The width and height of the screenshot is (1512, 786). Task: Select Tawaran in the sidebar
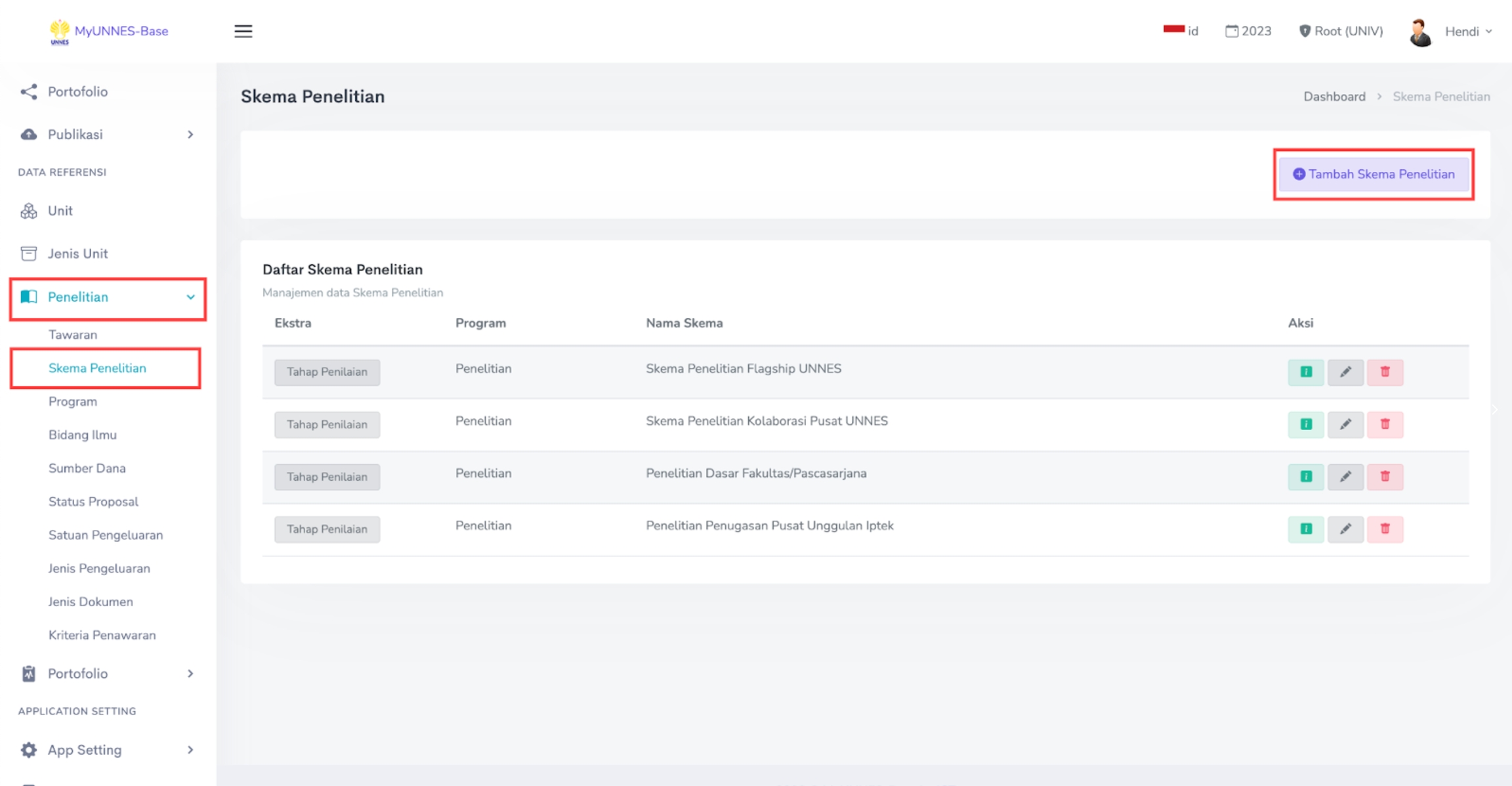tap(73, 335)
